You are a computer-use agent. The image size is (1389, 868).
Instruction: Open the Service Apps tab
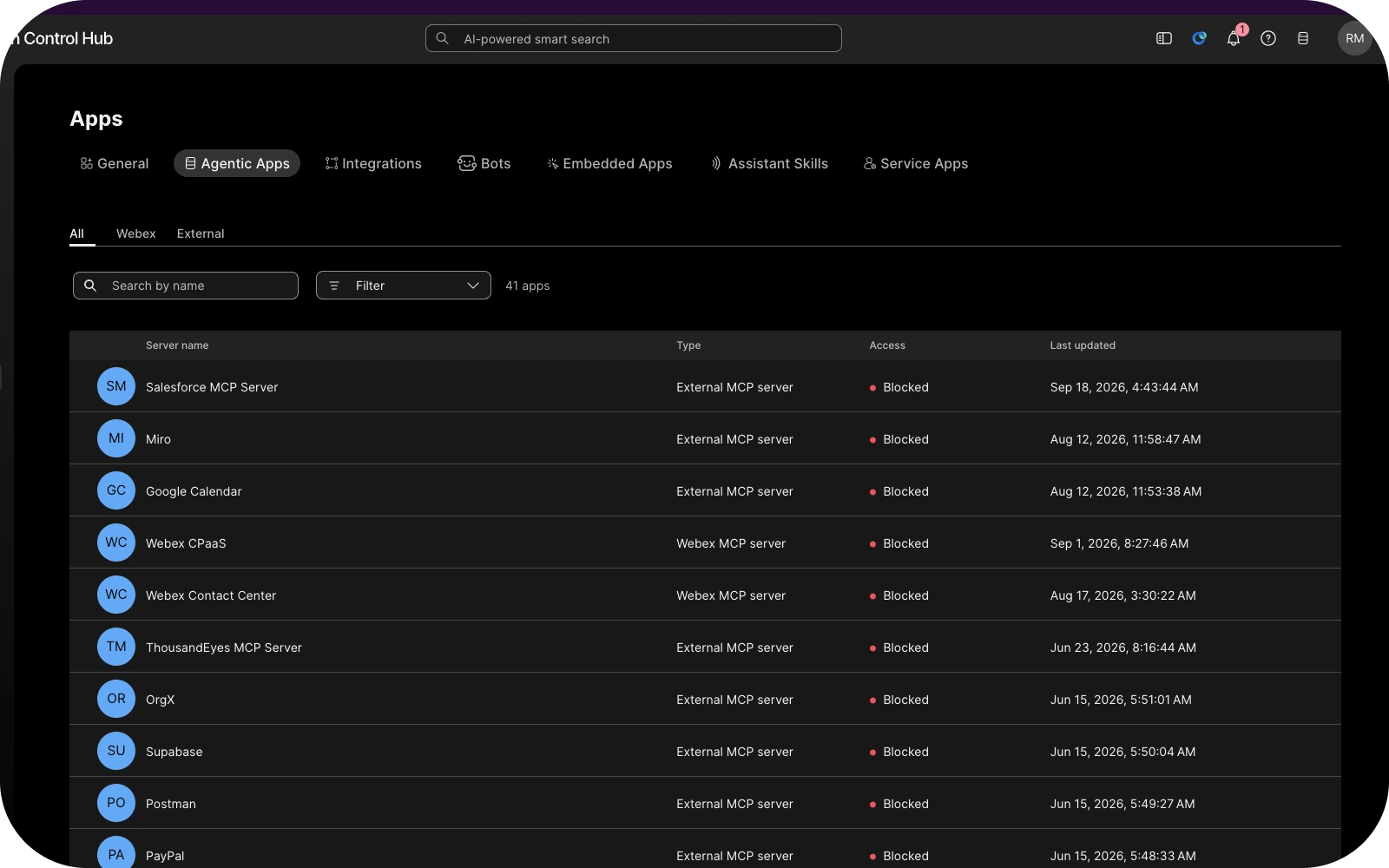point(916,163)
